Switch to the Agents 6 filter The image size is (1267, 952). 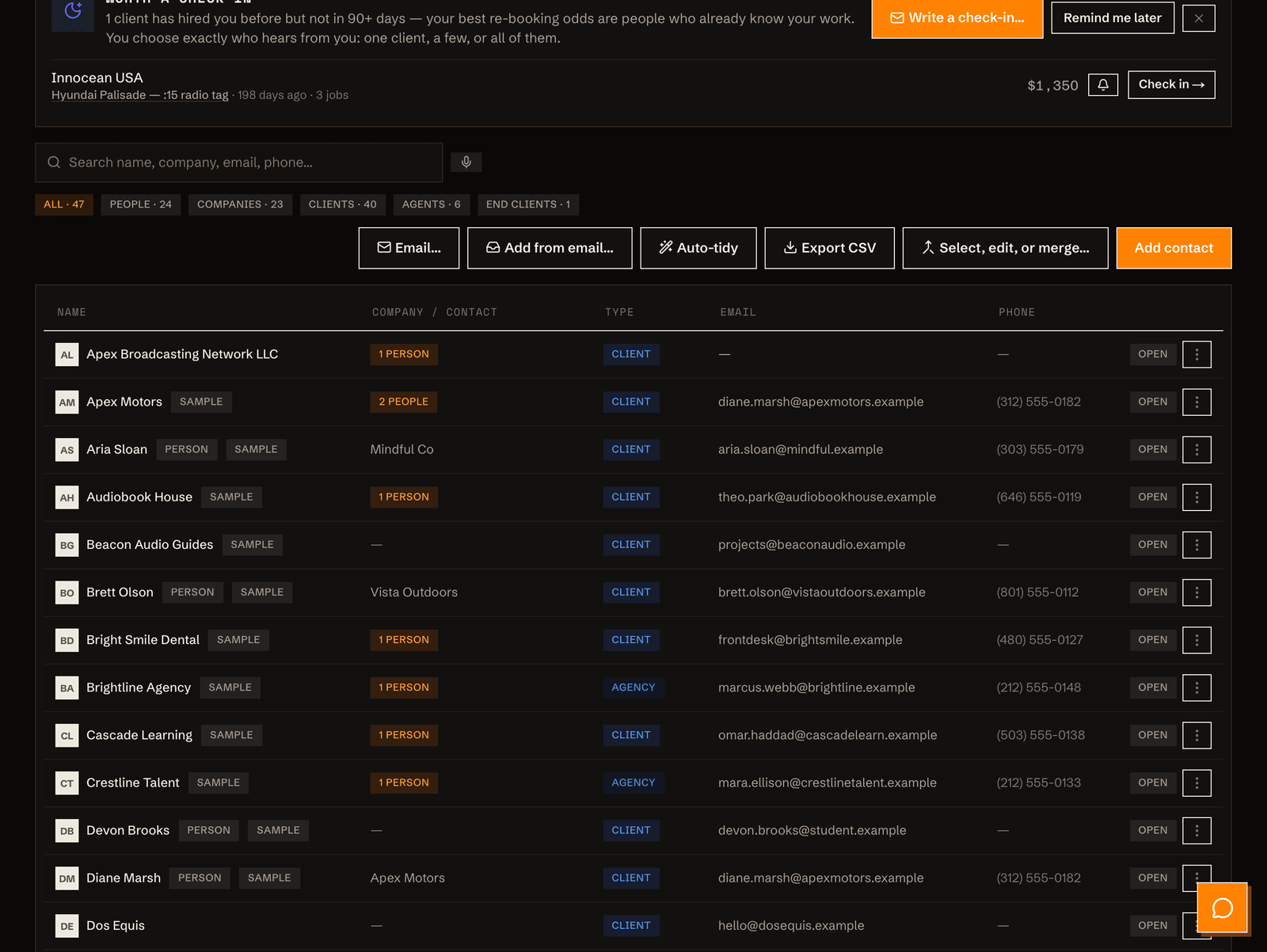(x=432, y=204)
